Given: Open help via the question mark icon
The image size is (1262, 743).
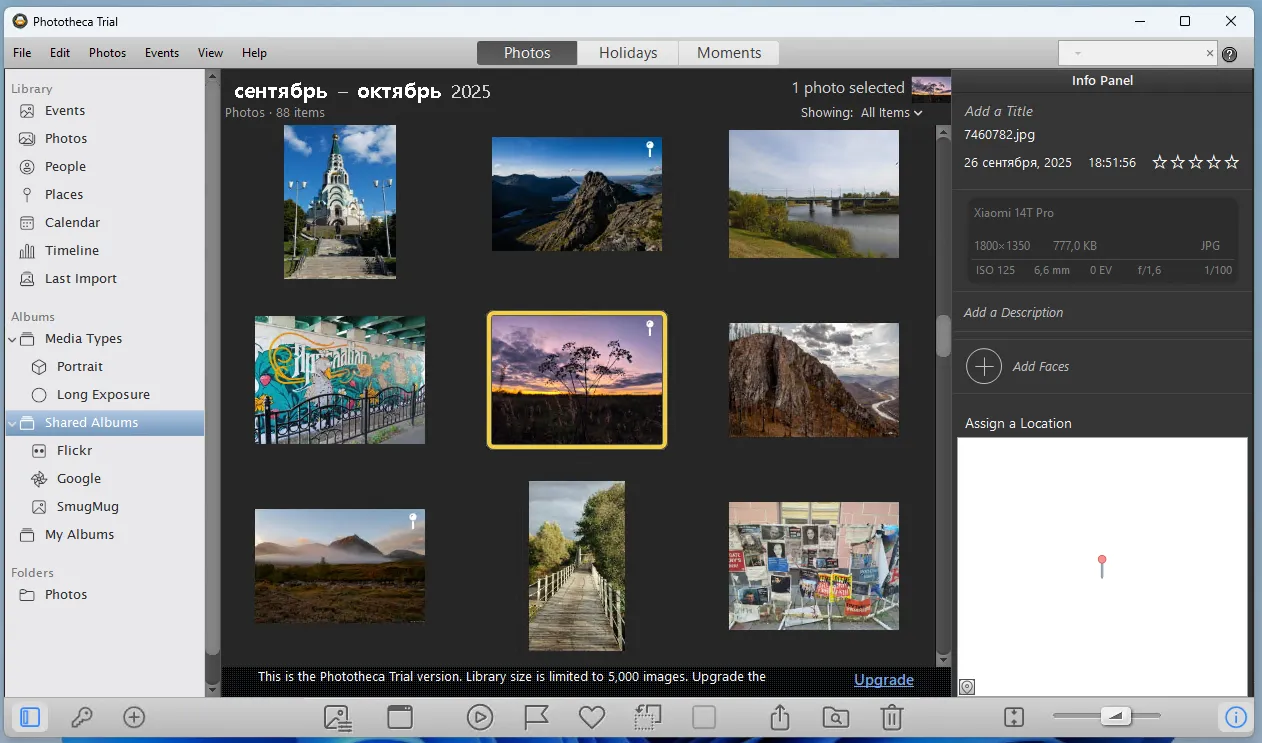Looking at the screenshot, I should [1230, 54].
